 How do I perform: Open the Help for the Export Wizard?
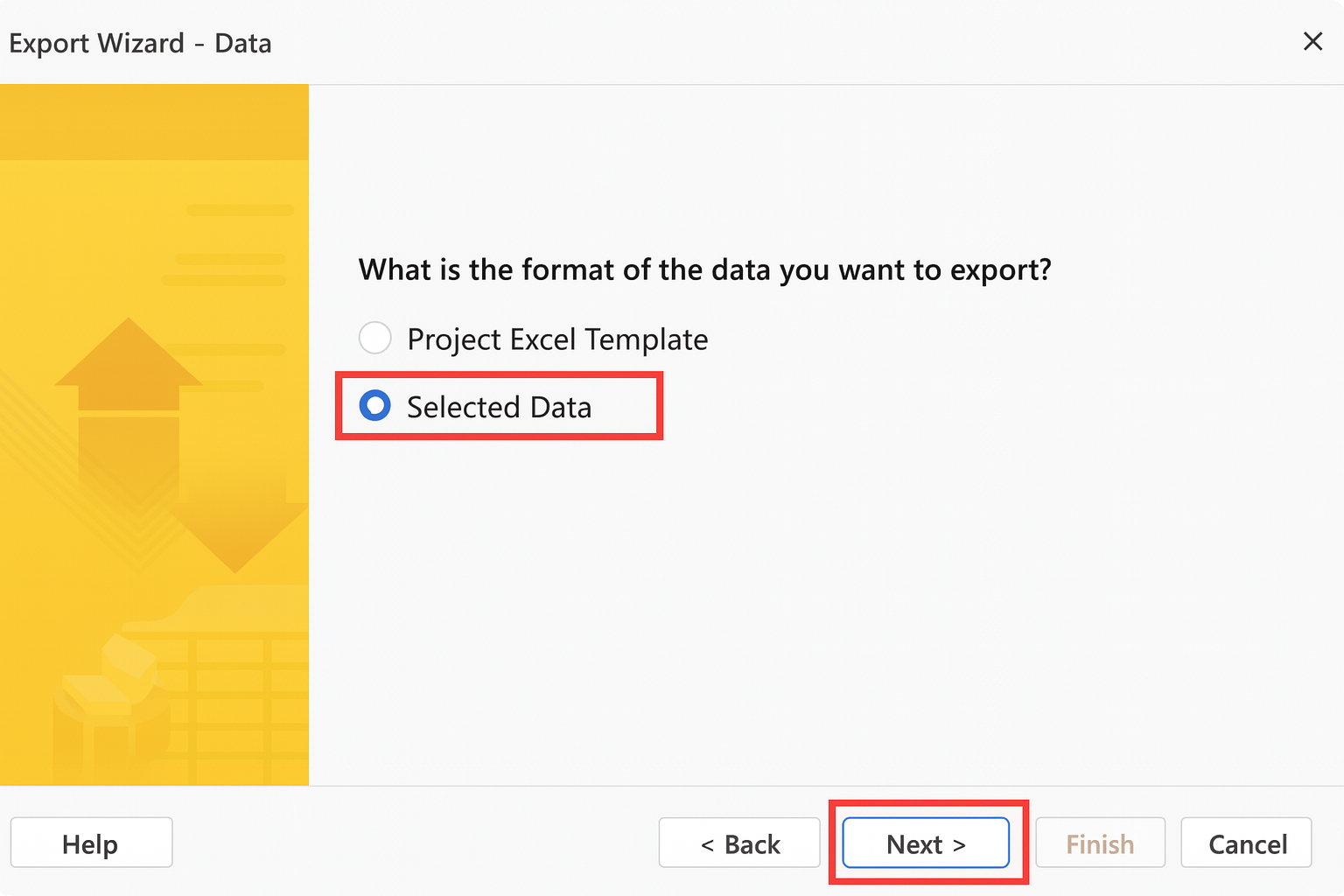pyautogui.click(x=91, y=843)
